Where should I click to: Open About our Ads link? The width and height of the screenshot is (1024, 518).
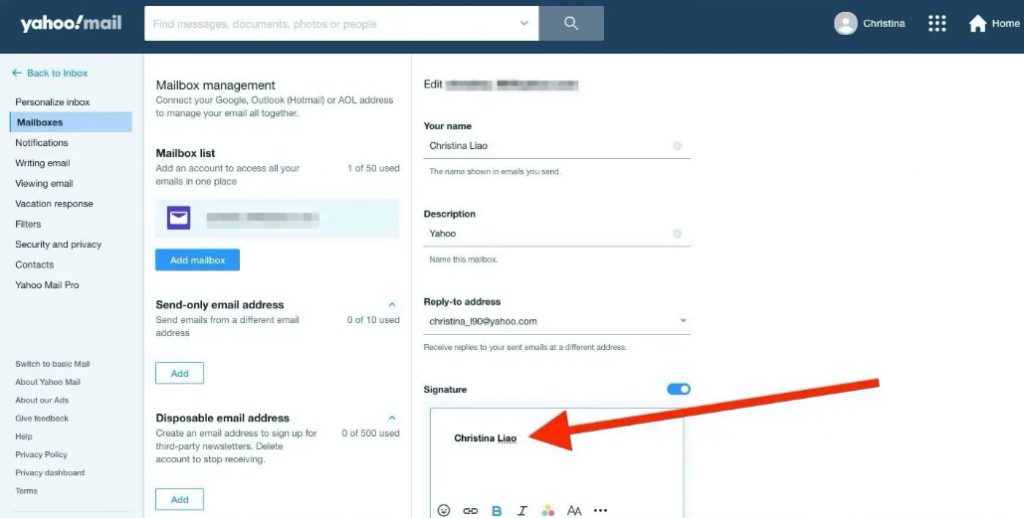click(x=42, y=400)
